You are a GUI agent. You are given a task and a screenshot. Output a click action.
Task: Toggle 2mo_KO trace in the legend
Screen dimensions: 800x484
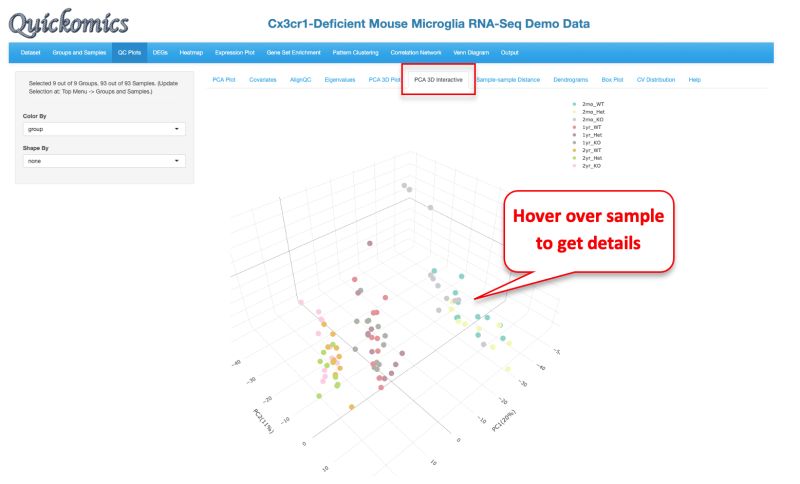588,119
